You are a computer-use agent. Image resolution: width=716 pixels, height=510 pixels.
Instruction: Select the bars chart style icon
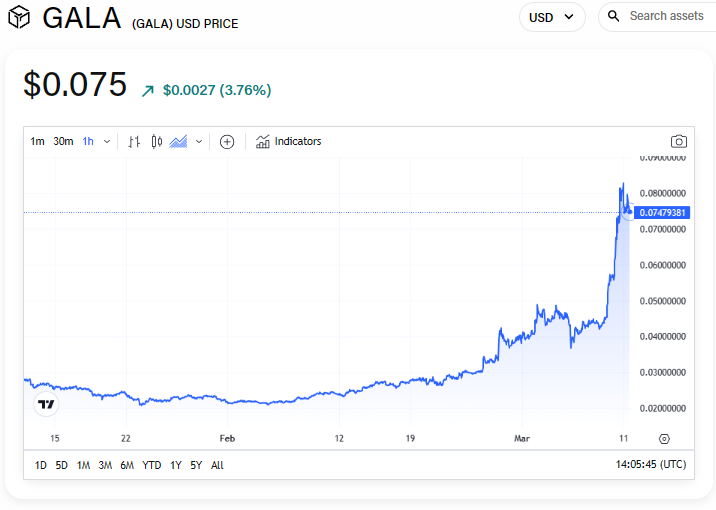135,142
